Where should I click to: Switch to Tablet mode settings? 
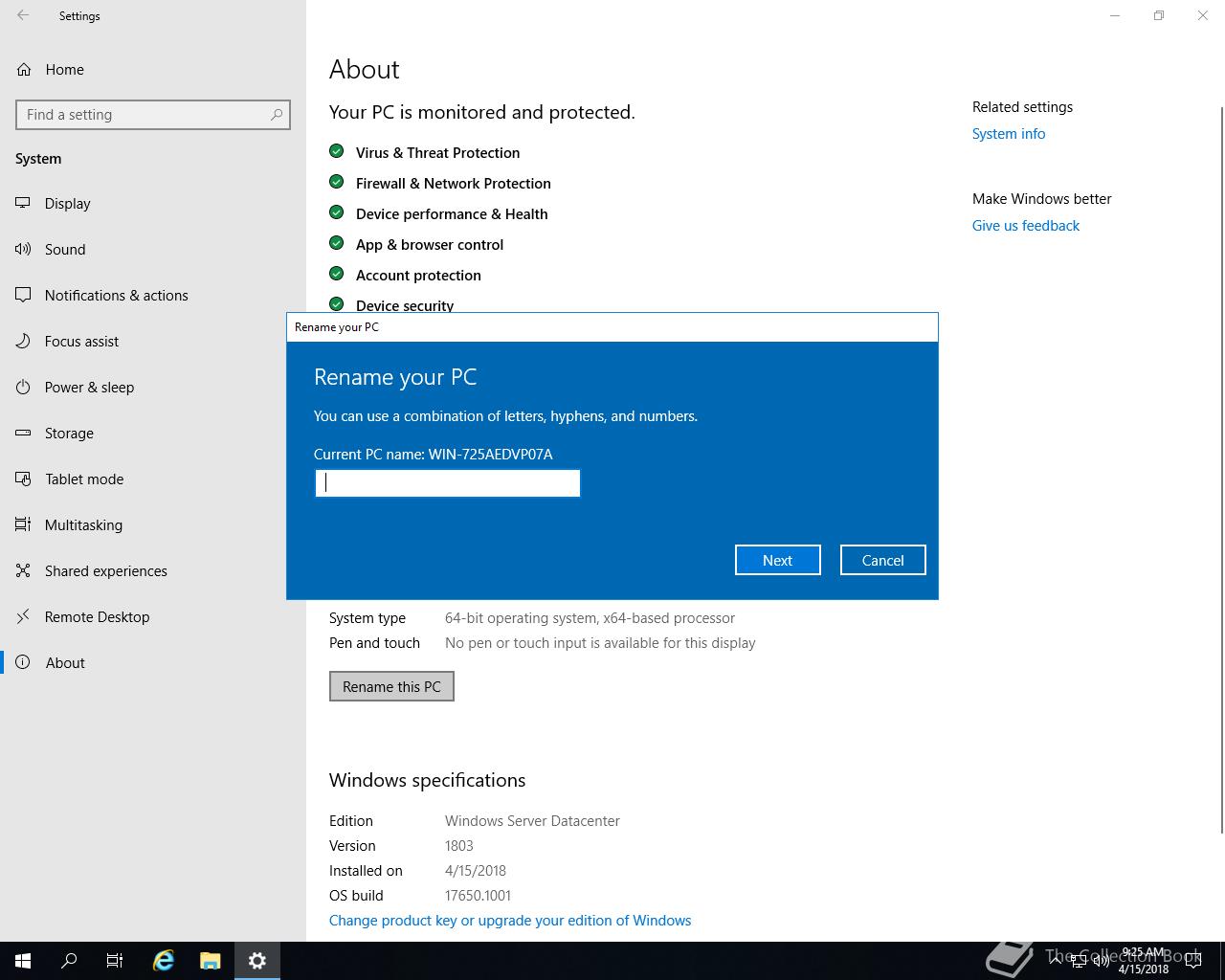point(153,479)
